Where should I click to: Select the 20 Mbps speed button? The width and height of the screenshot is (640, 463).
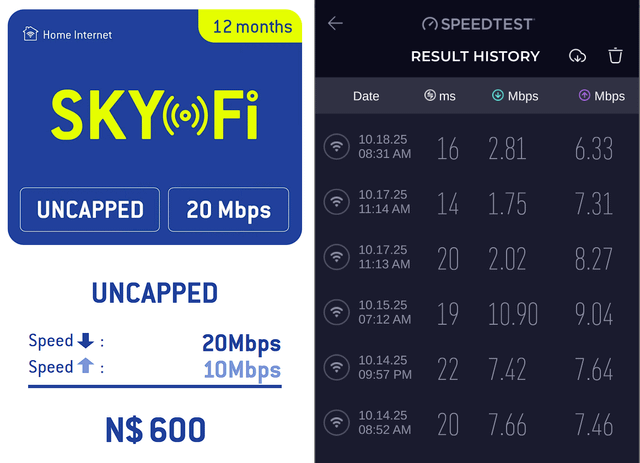(x=228, y=210)
